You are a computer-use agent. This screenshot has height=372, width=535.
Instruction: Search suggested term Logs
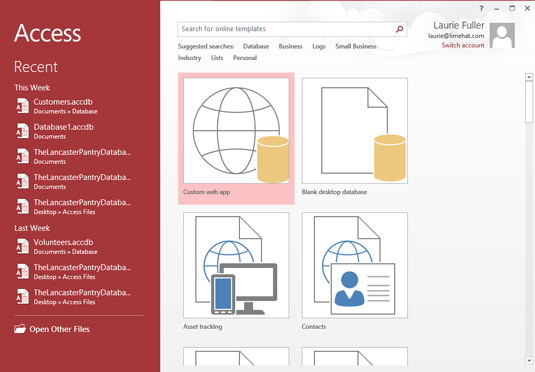(x=319, y=47)
